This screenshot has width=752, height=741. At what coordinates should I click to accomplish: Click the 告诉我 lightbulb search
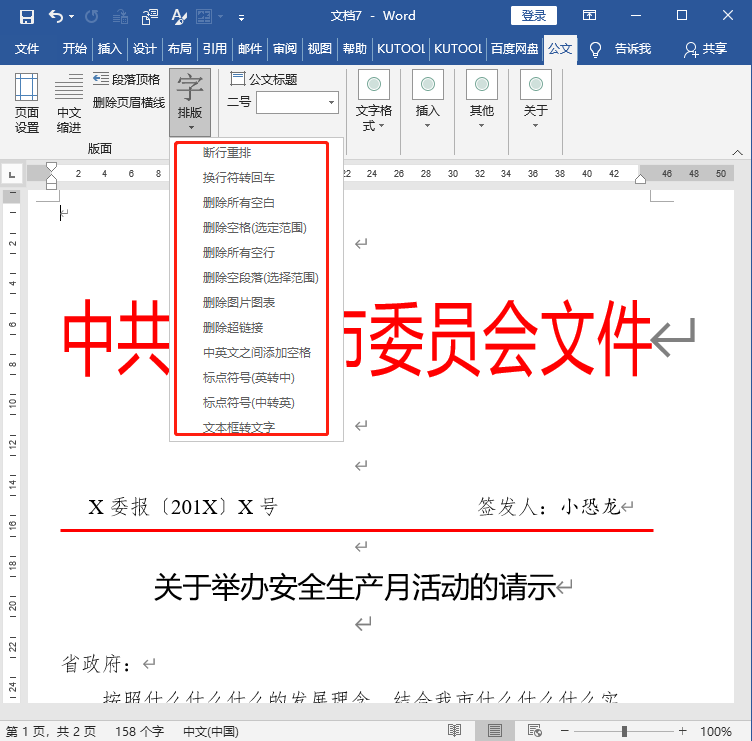(620, 48)
